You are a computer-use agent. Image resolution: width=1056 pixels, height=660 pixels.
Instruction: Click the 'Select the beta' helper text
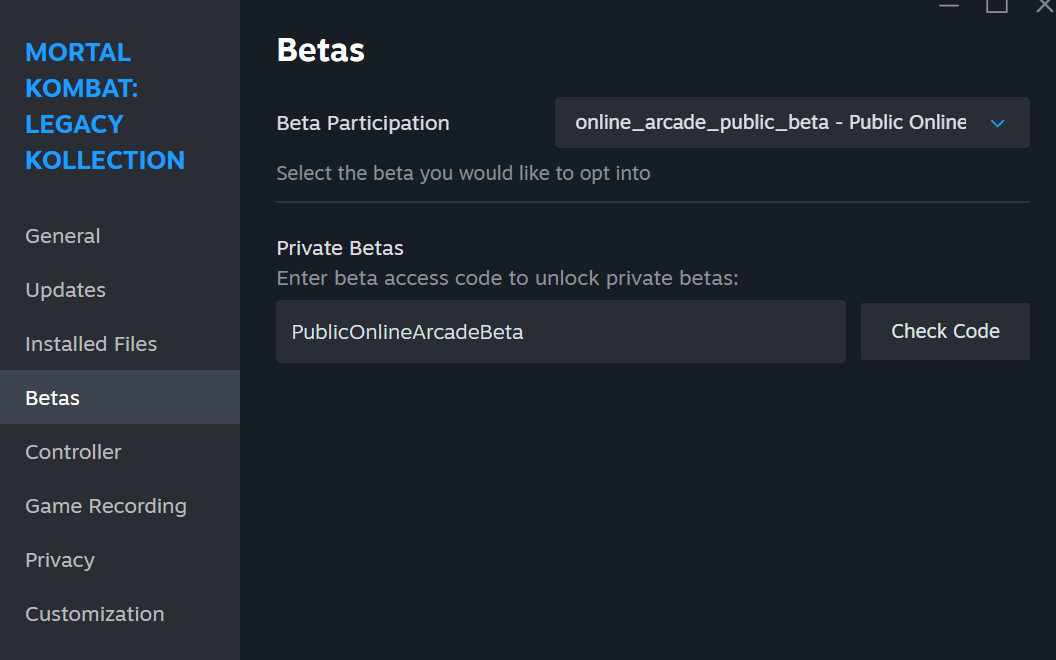click(x=463, y=173)
